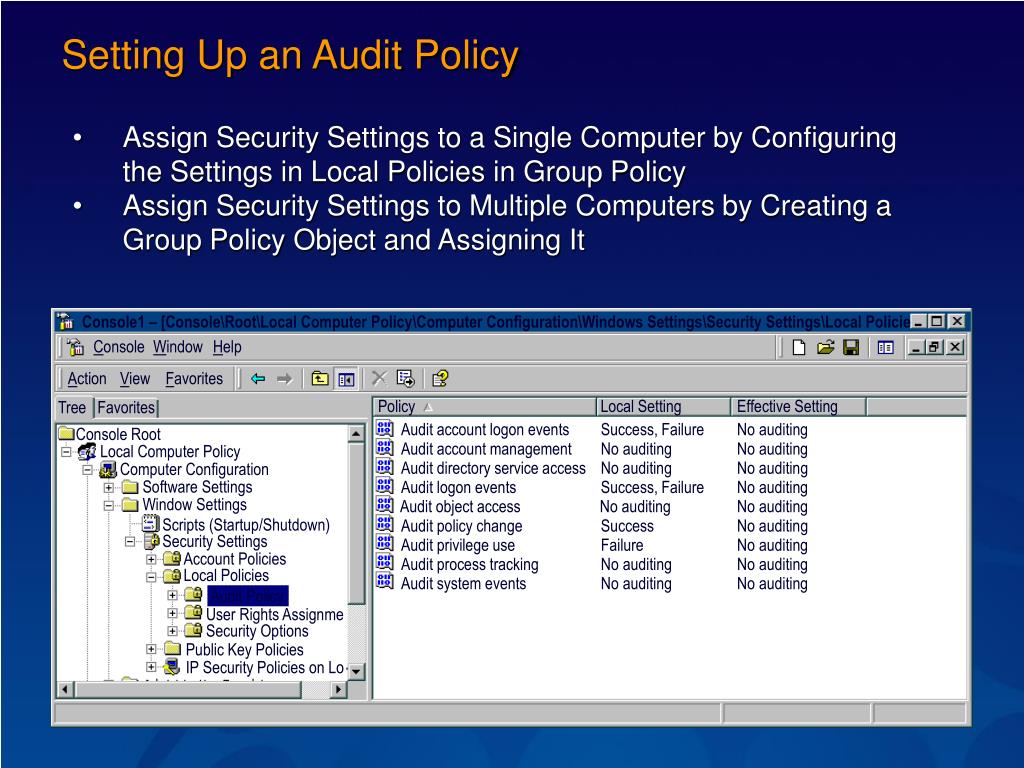Select Security Options in the tree
1024x768 pixels.
(x=257, y=631)
